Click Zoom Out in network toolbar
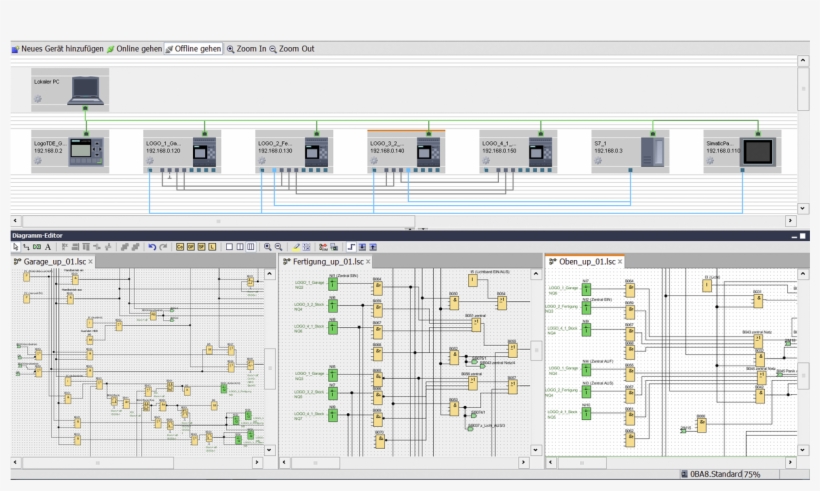The width and height of the screenshot is (820, 491). (x=291, y=48)
